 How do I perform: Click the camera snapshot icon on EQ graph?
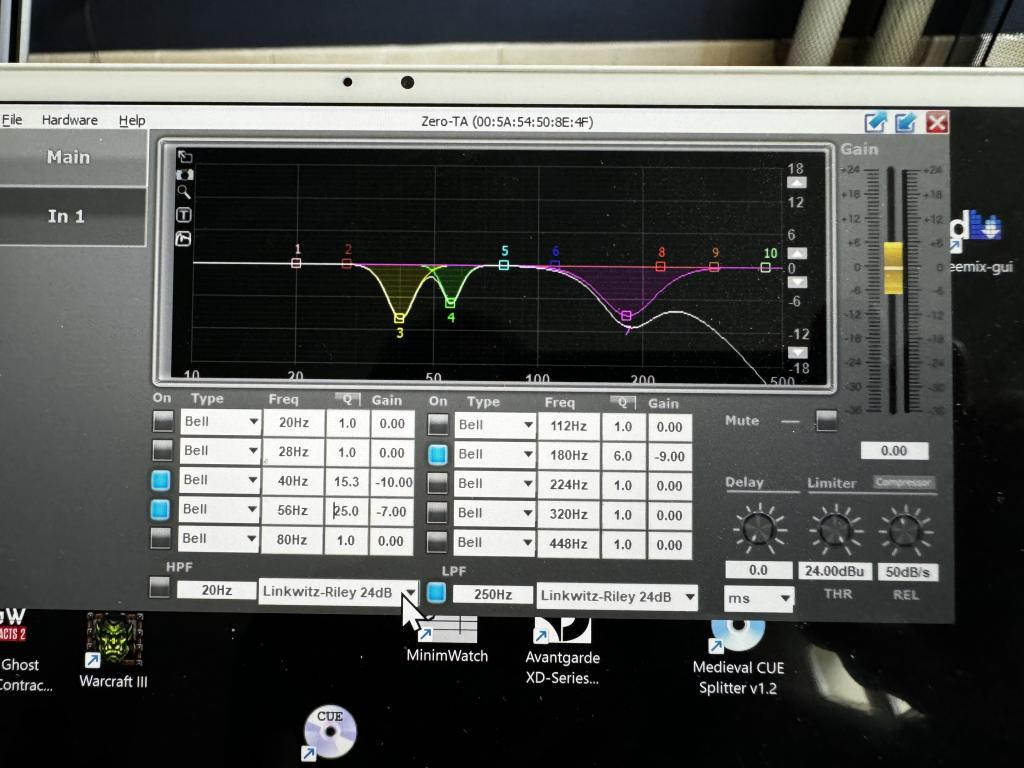coord(185,174)
